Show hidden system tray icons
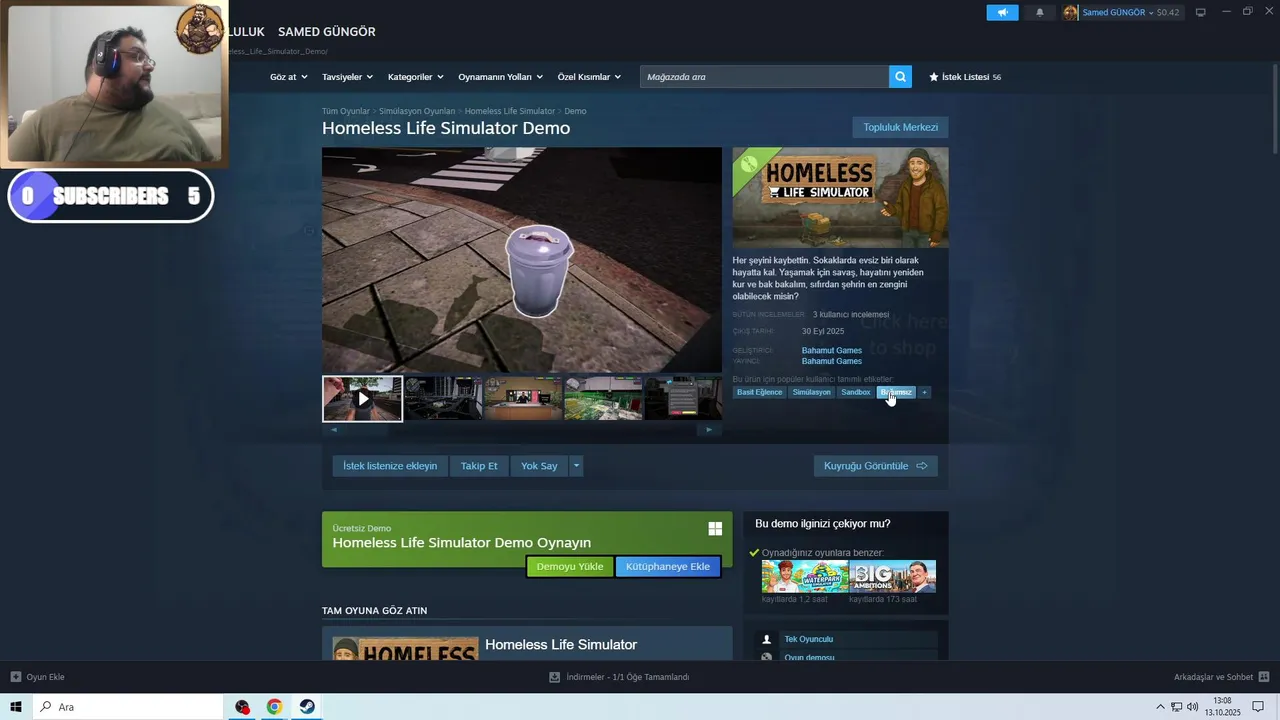The width and height of the screenshot is (1280, 720). (x=1160, y=707)
